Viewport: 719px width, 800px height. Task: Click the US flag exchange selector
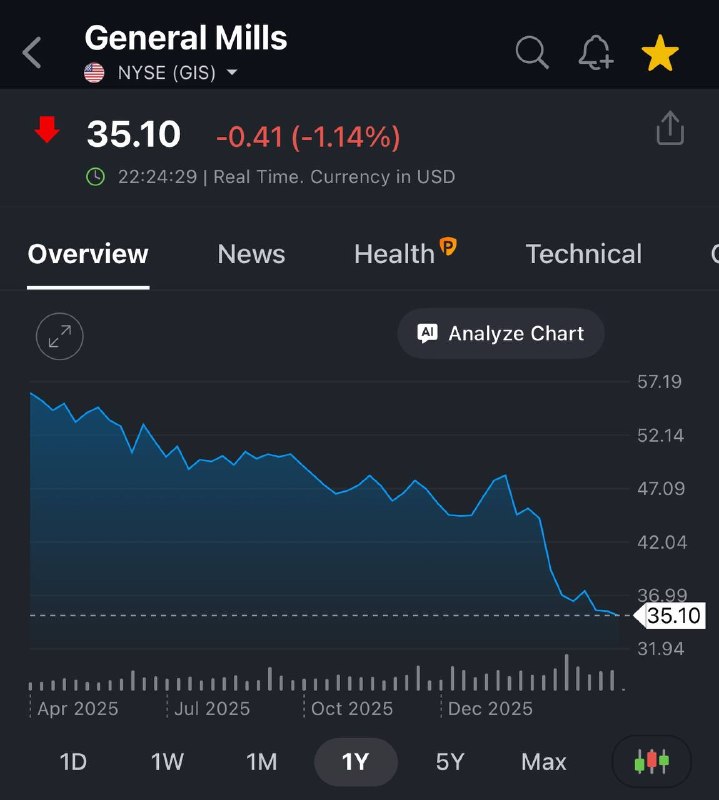[x=94, y=72]
